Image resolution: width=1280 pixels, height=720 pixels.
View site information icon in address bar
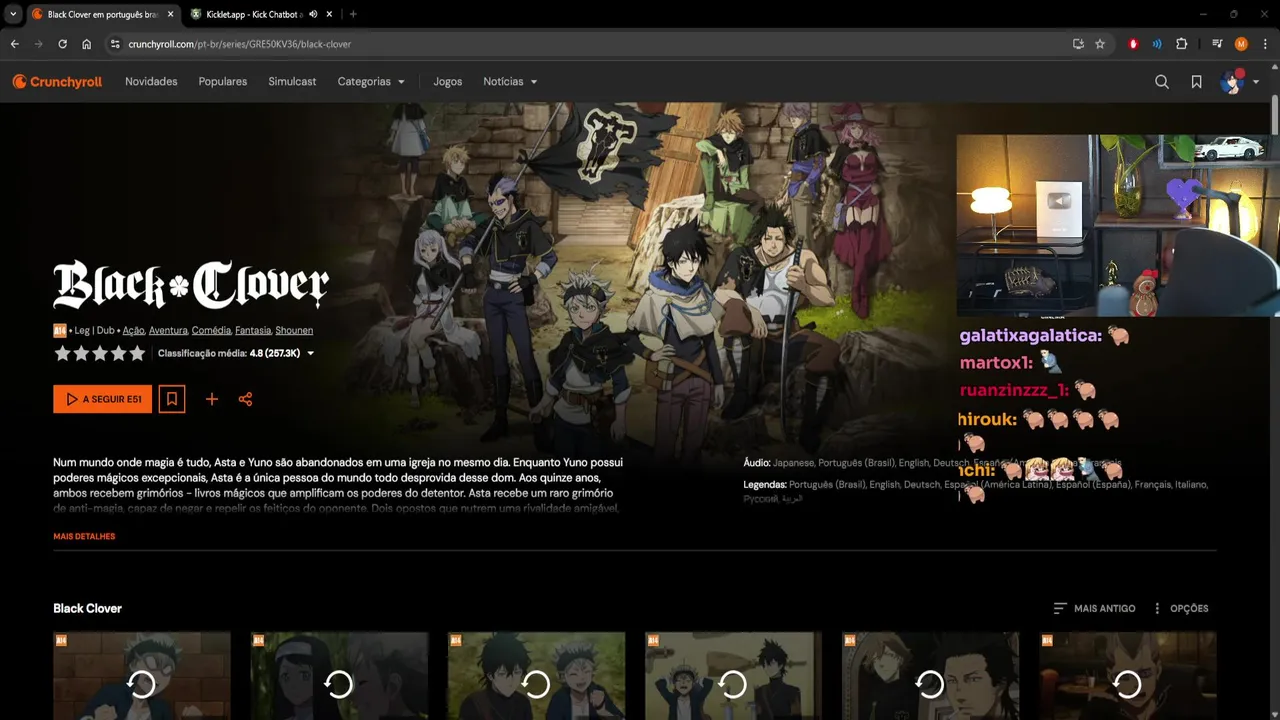click(x=115, y=44)
